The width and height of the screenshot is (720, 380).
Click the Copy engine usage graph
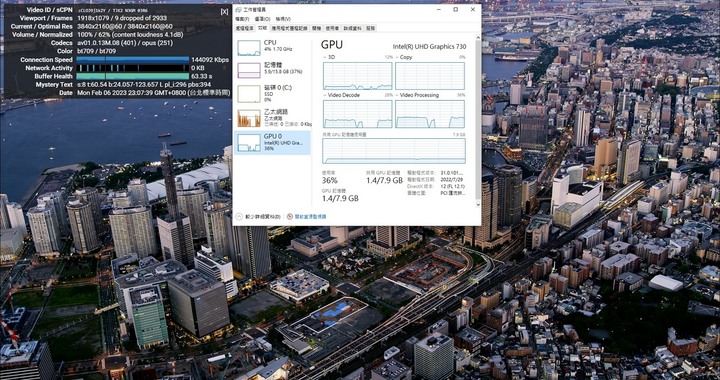pos(430,76)
